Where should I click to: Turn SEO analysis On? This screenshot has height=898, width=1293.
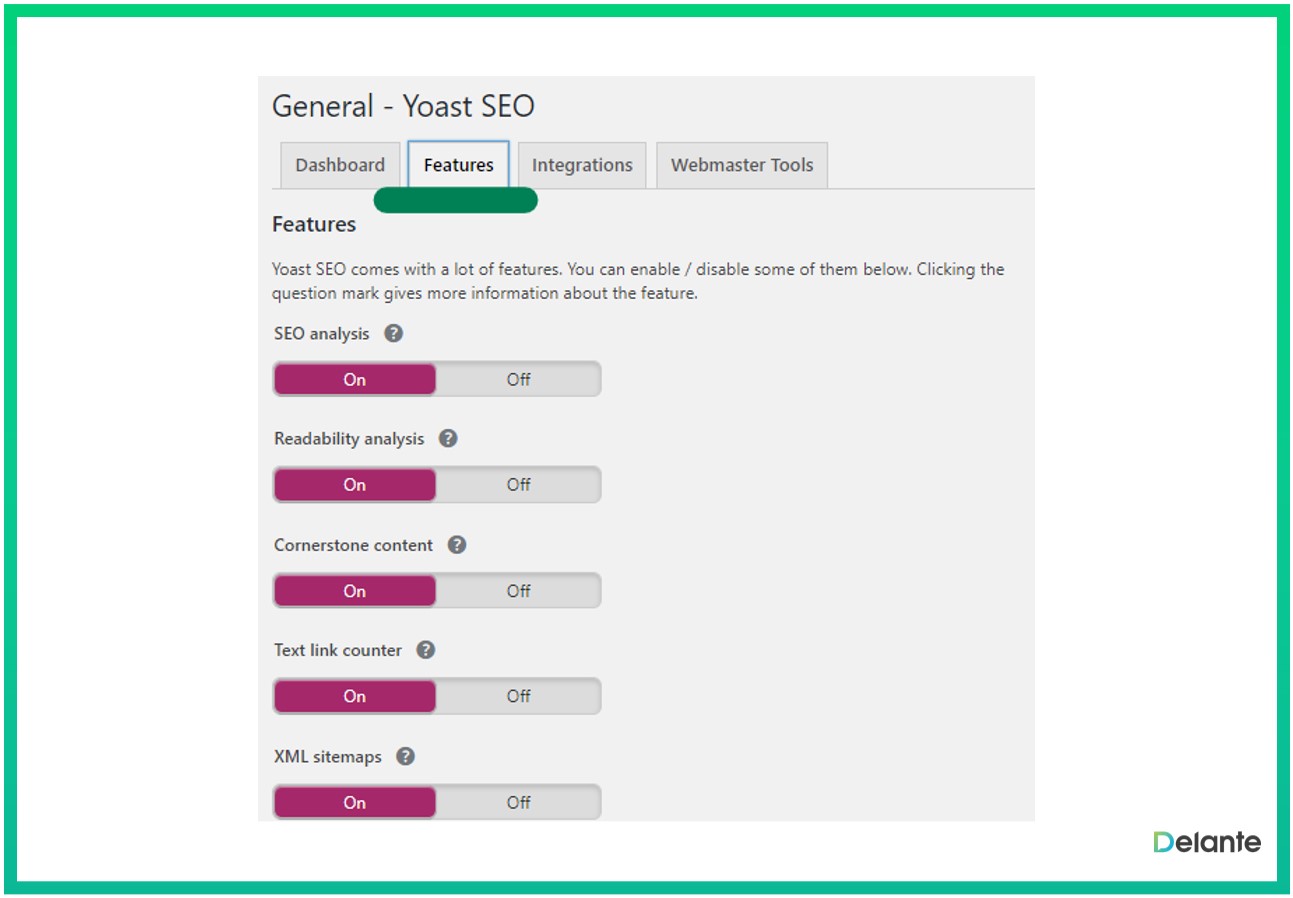[x=355, y=379]
